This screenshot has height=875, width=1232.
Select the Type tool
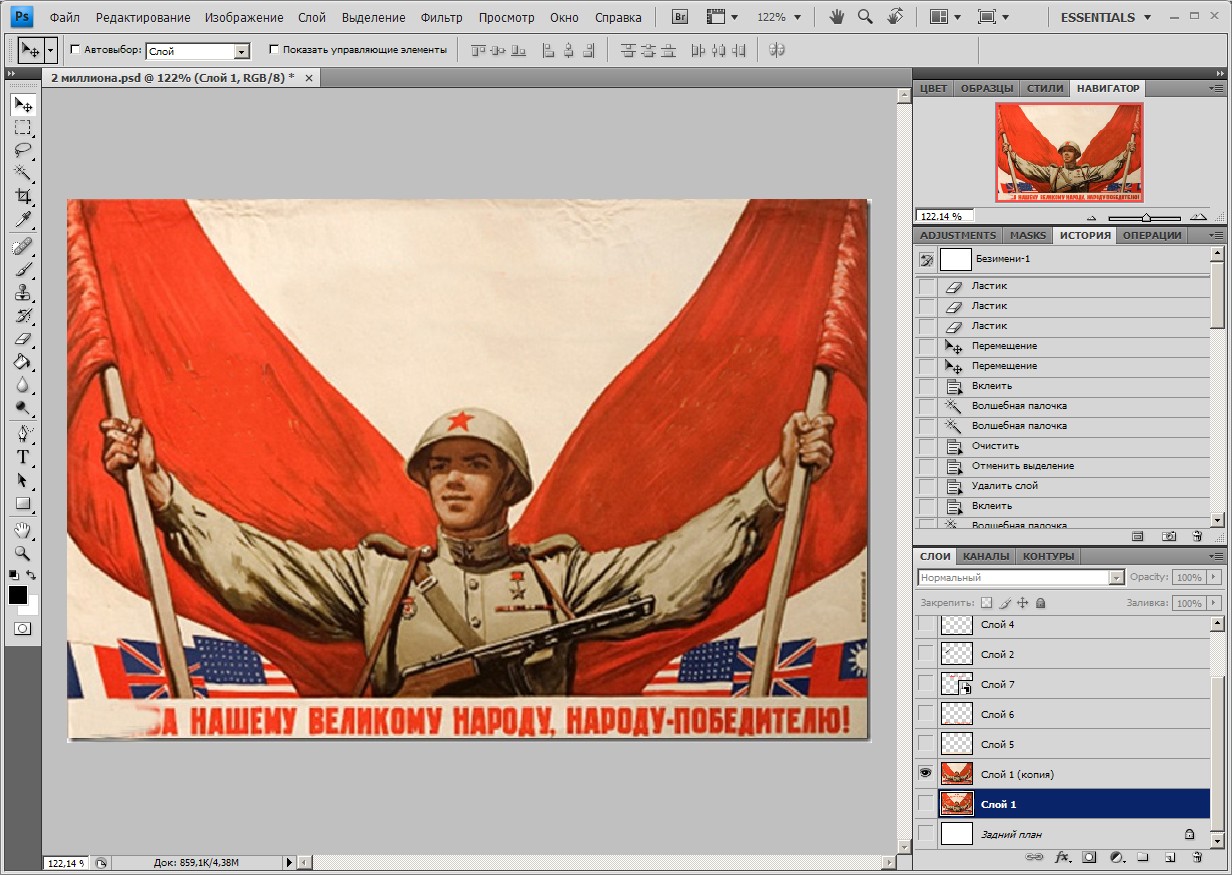tap(23, 457)
